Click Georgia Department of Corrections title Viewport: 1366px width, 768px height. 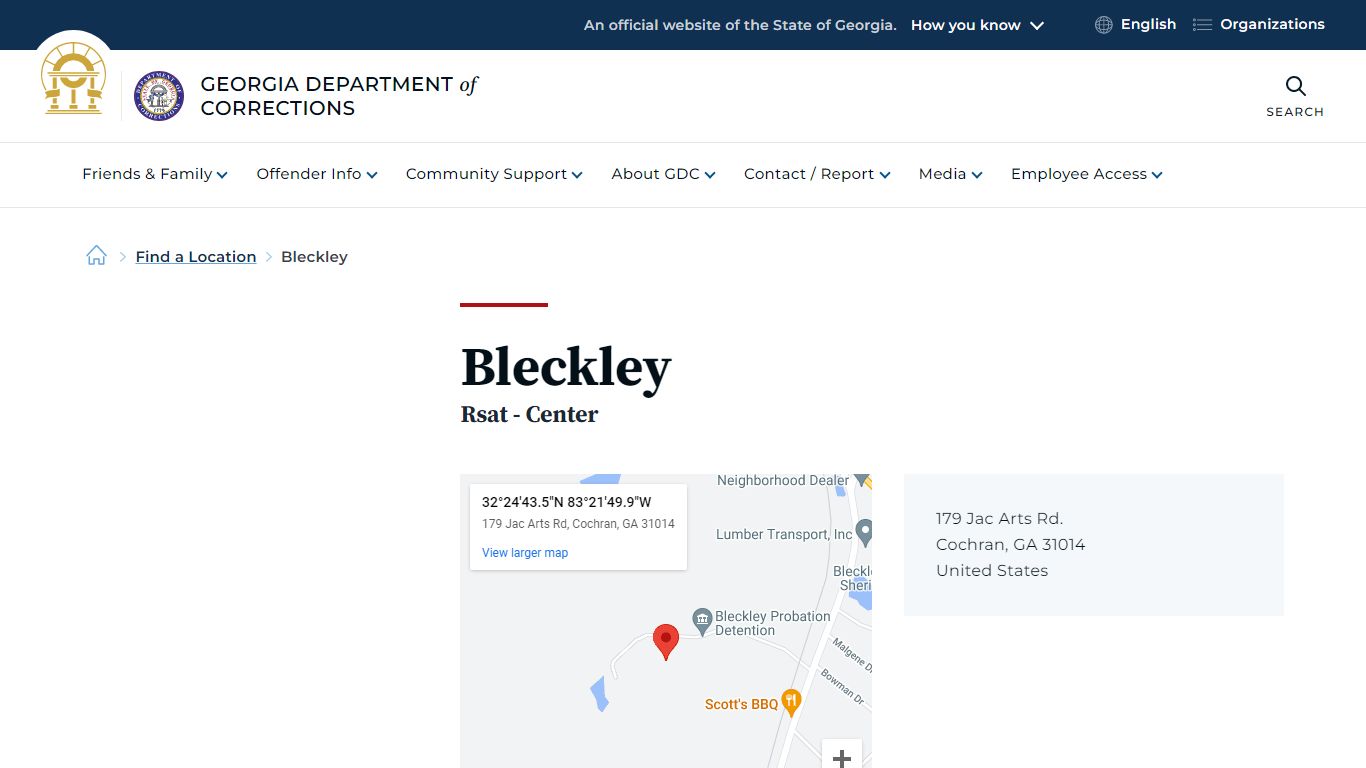click(x=339, y=96)
